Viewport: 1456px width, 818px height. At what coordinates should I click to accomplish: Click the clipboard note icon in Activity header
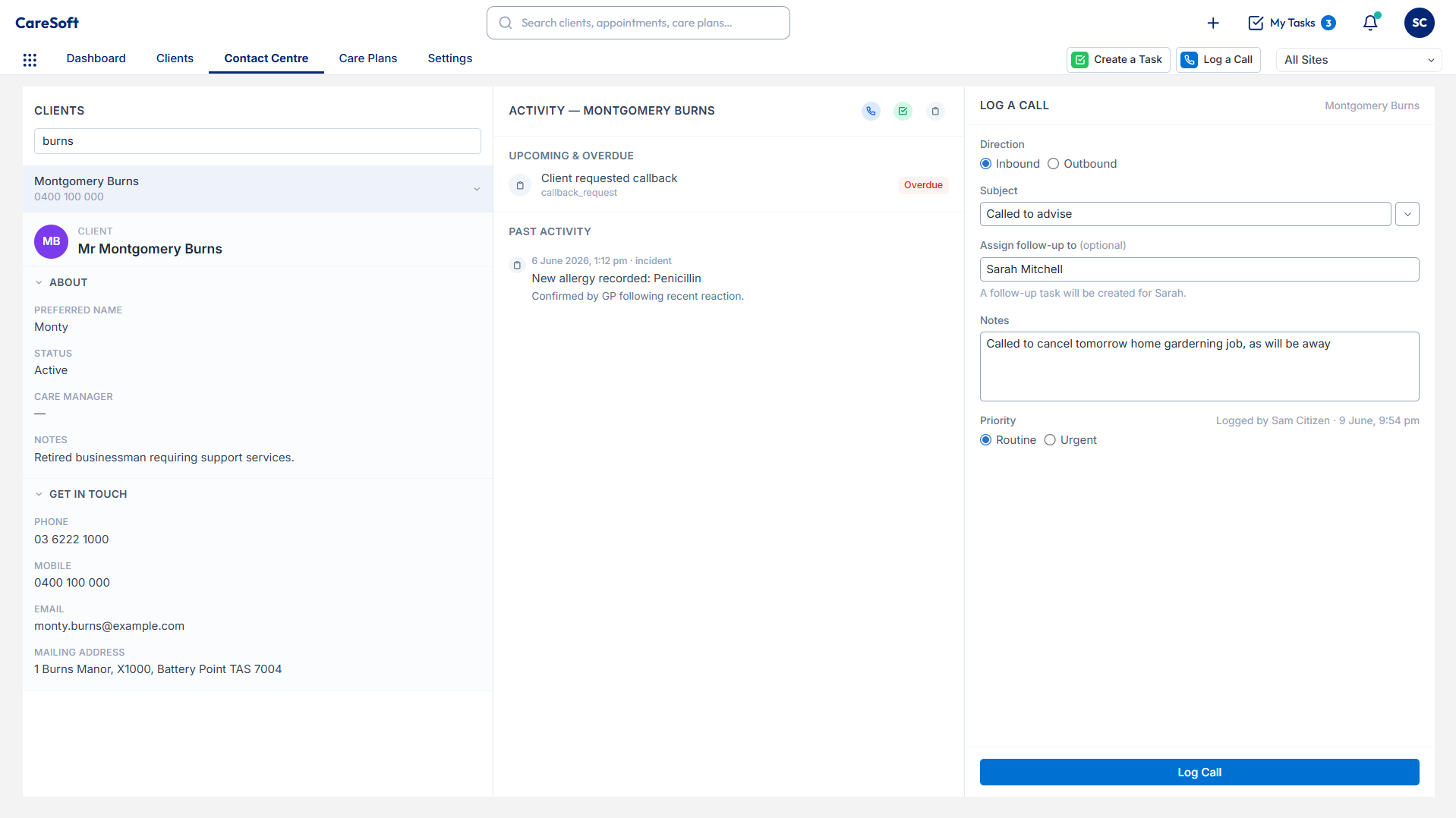[935, 111]
